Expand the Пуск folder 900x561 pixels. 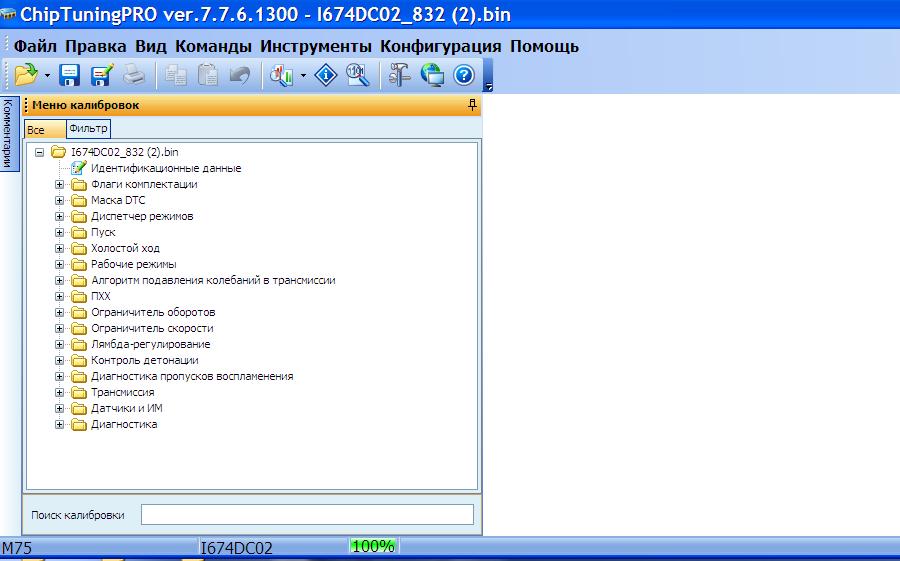(59, 233)
